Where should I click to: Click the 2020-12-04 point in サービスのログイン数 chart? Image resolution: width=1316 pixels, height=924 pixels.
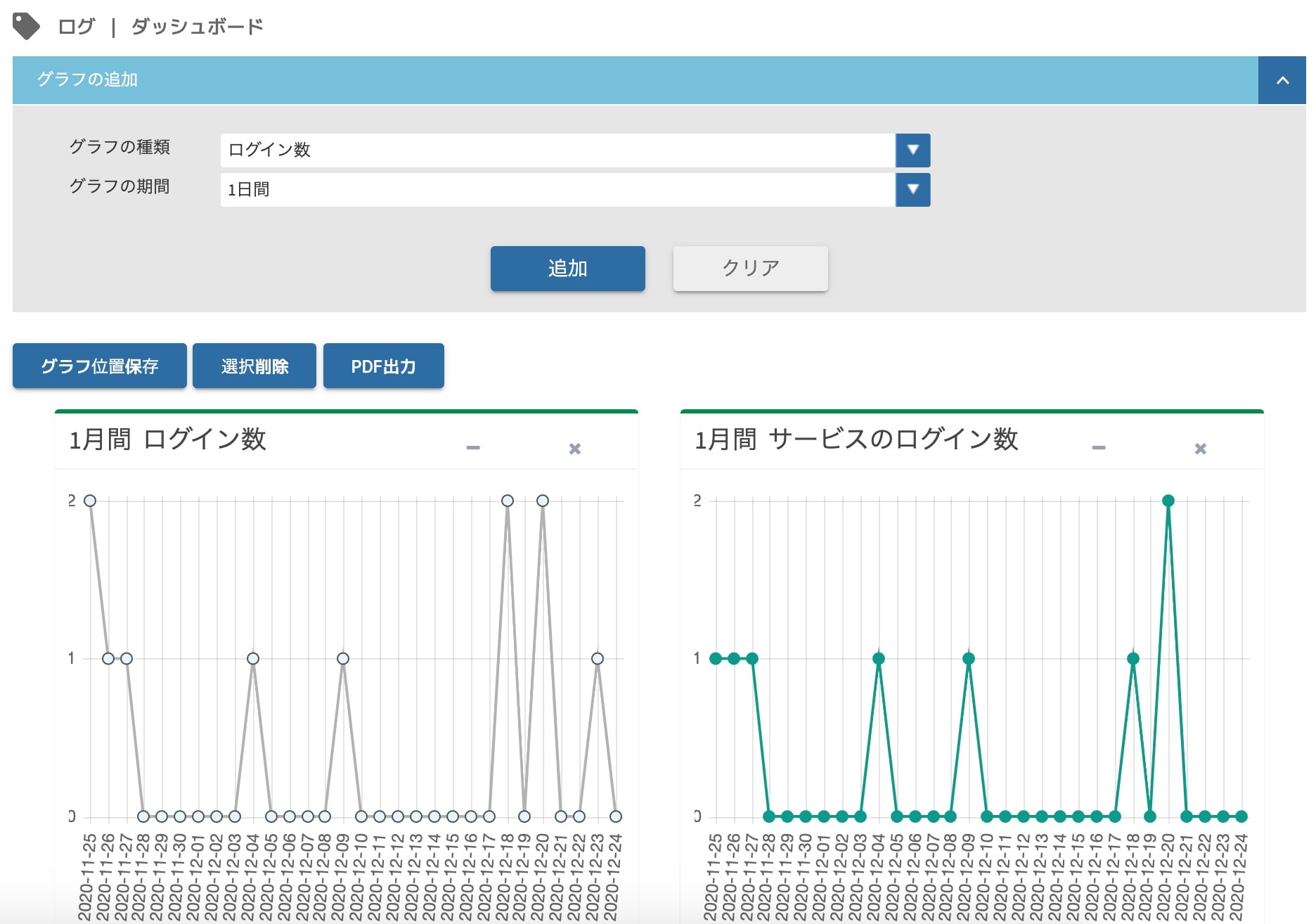(x=879, y=658)
